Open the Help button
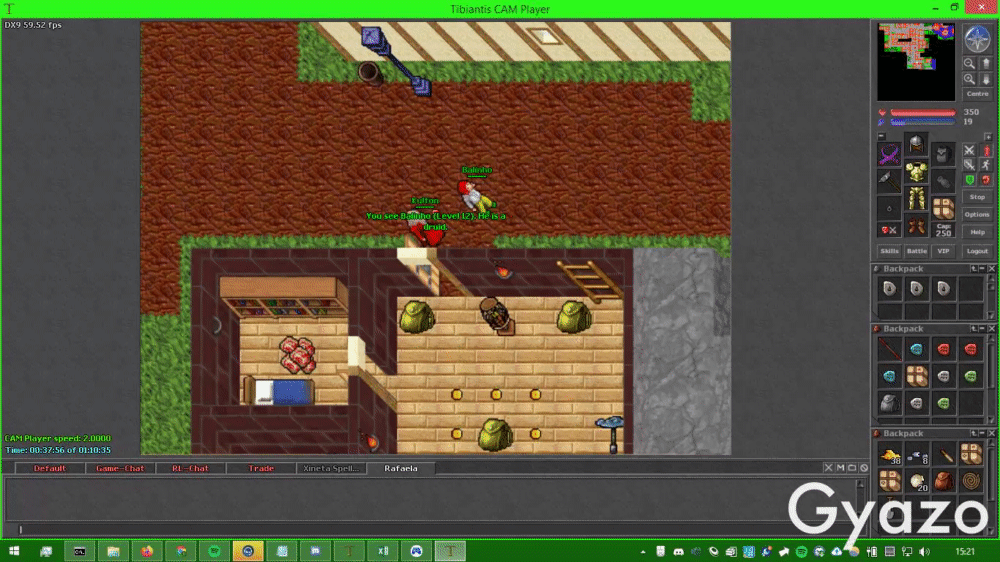Screen dimensions: 1000x562 point(977,232)
